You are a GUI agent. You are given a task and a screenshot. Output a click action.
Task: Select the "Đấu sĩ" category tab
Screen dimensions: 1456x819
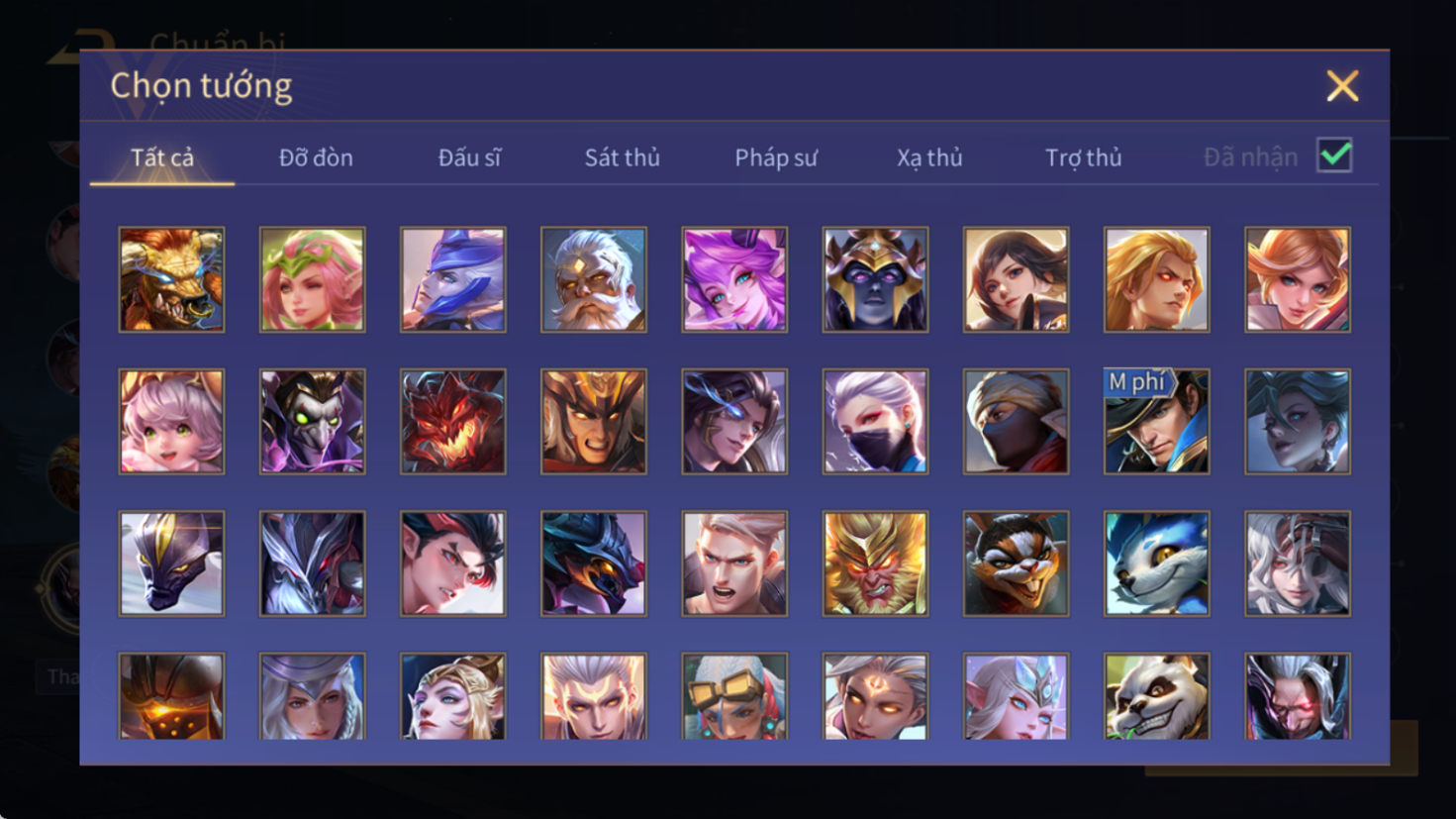(470, 157)
